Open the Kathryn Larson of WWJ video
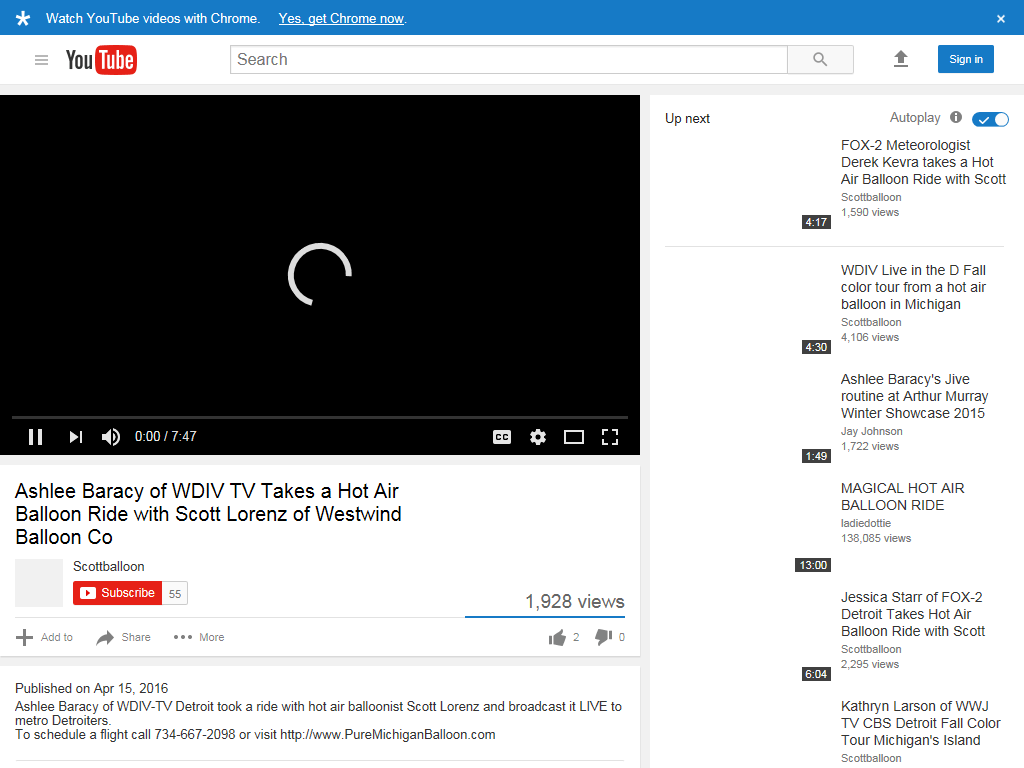 (x=920, y=724)
